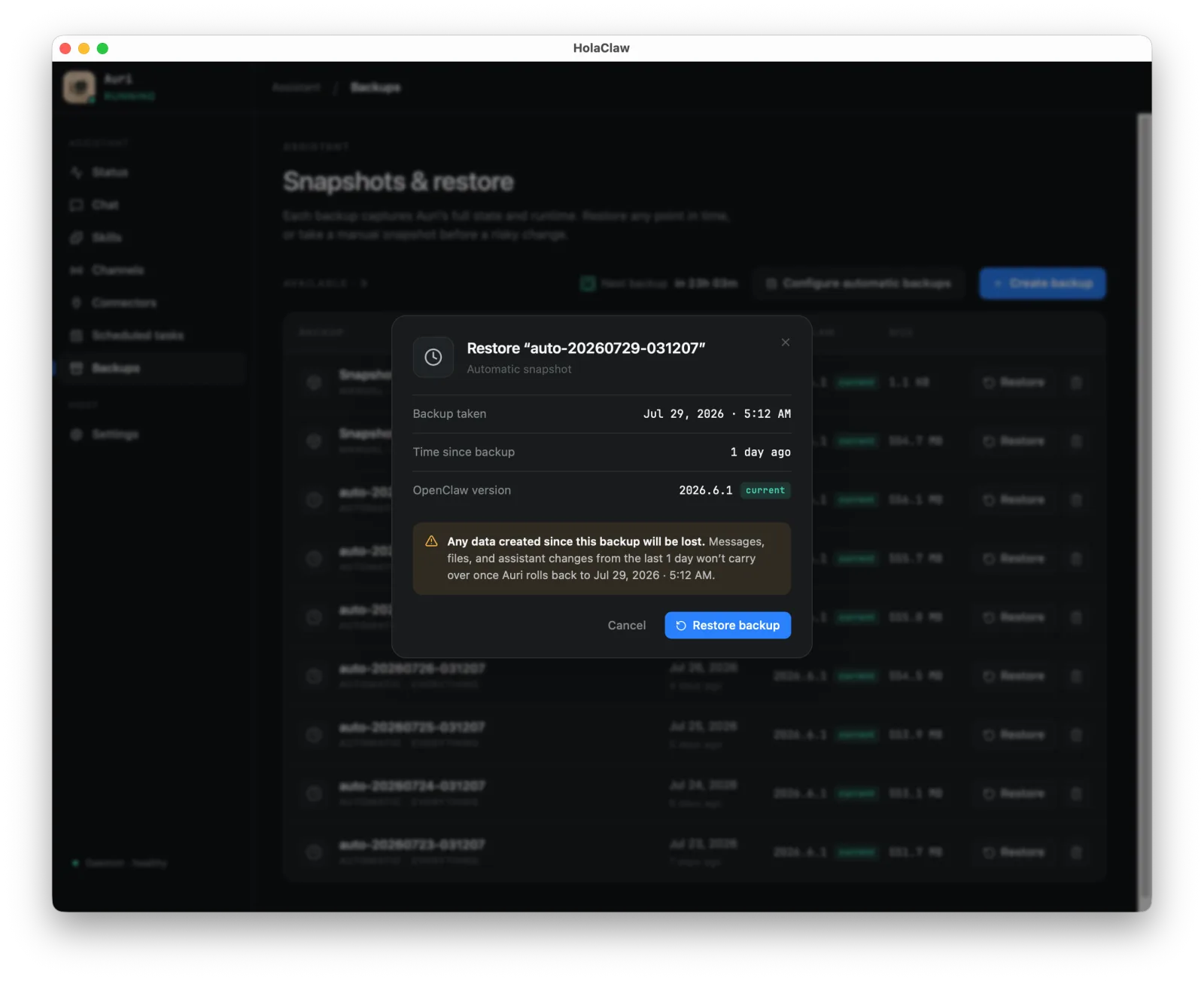Delete the auto-20260726-031207 backup via trash icon
1204x981 pixels.
[x=1076, y=676]
